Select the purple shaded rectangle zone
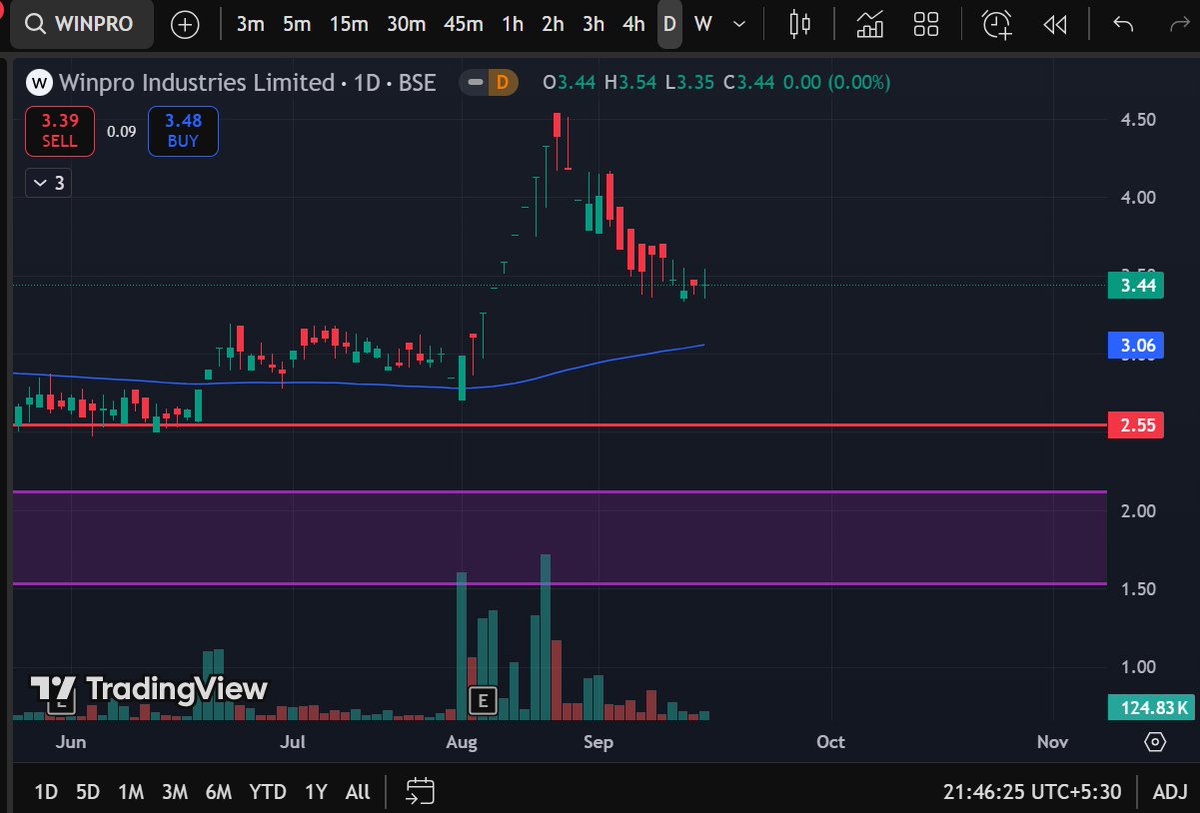 tap(560, 538)
